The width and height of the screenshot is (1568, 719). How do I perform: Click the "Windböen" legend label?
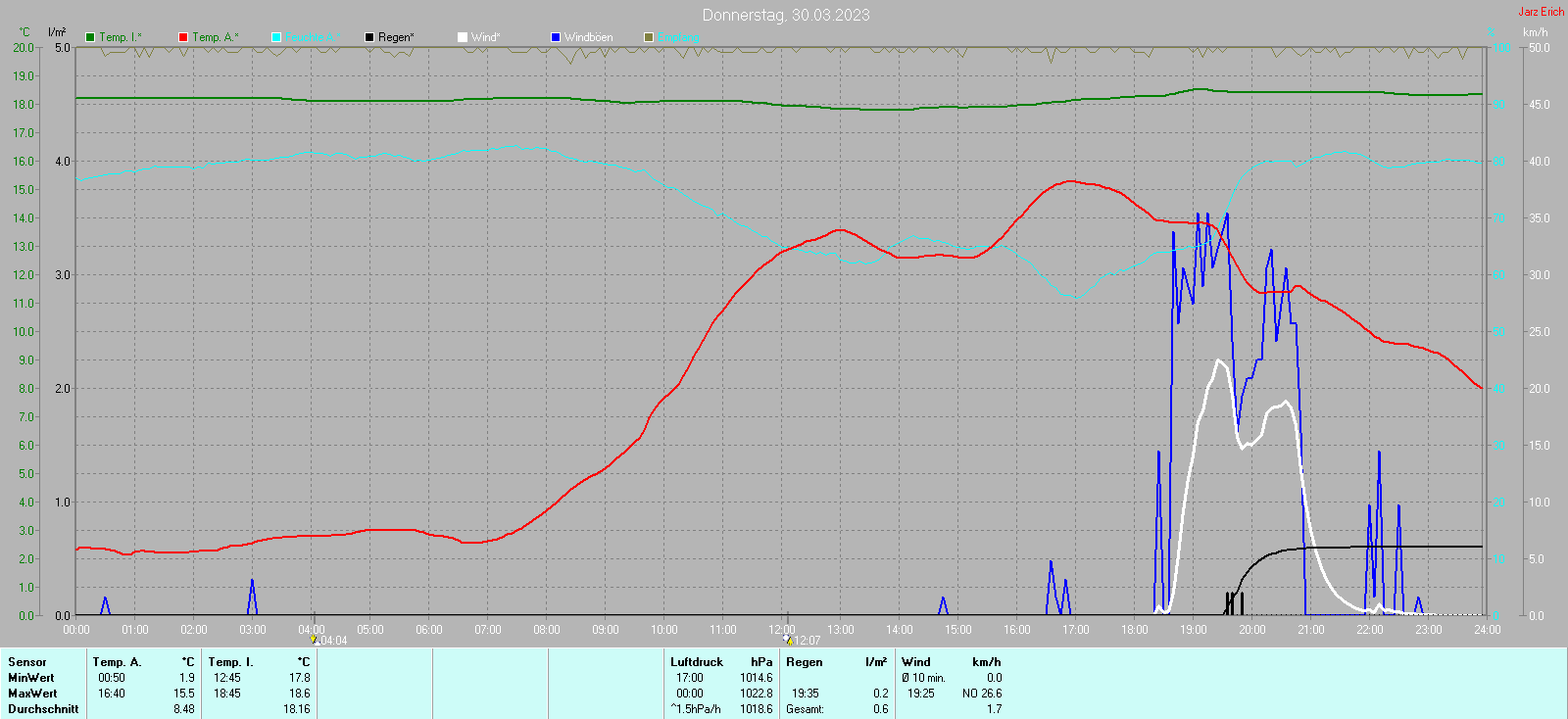pyautogui.click(x=589, y=37)
